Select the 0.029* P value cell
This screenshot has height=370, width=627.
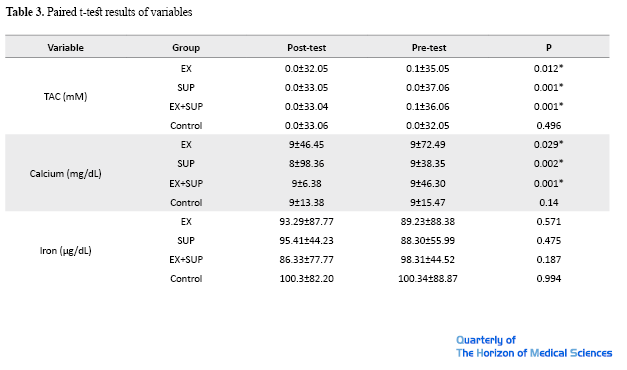tap(549, 144)
